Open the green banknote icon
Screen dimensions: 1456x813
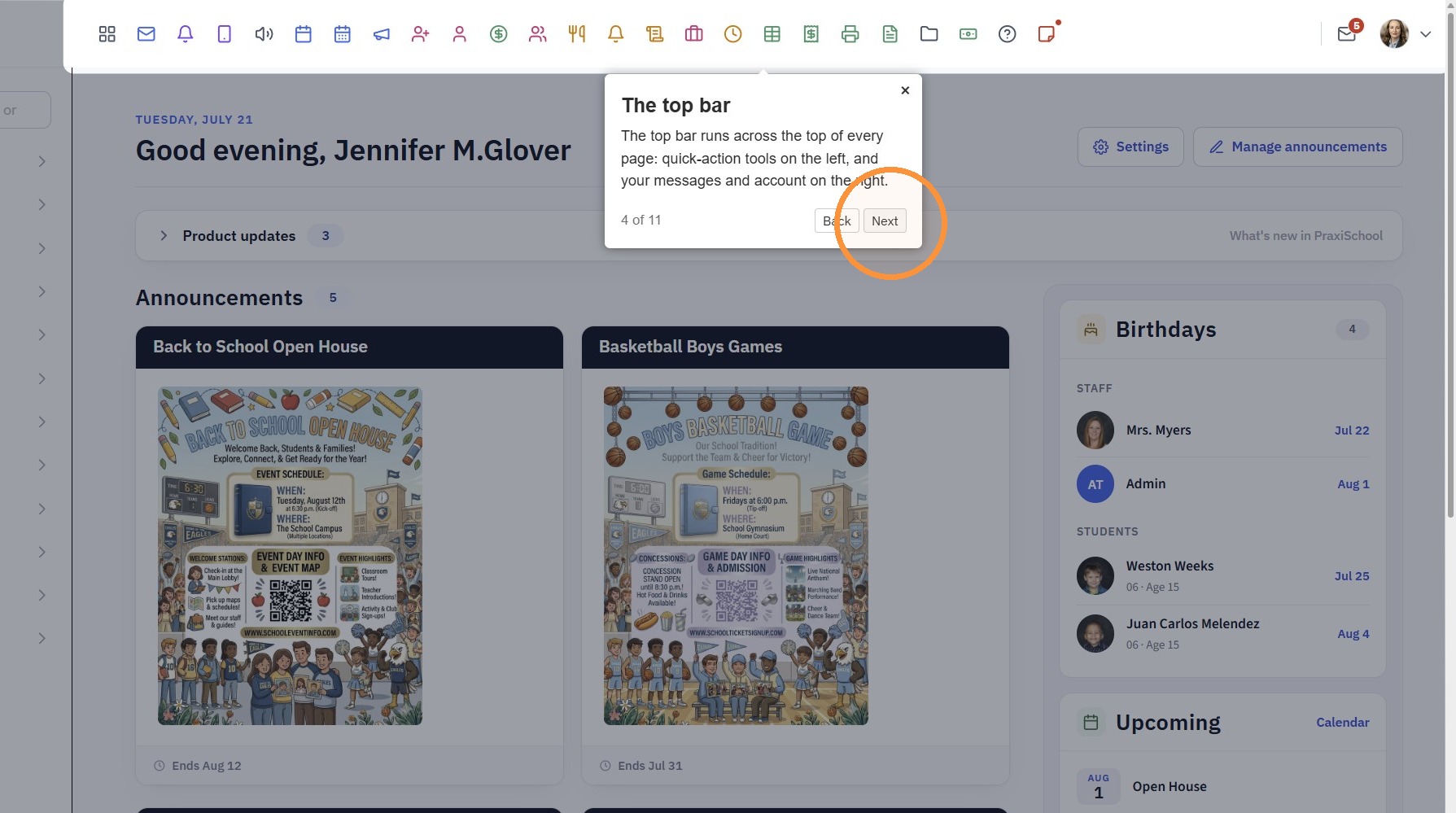[968, 34]
